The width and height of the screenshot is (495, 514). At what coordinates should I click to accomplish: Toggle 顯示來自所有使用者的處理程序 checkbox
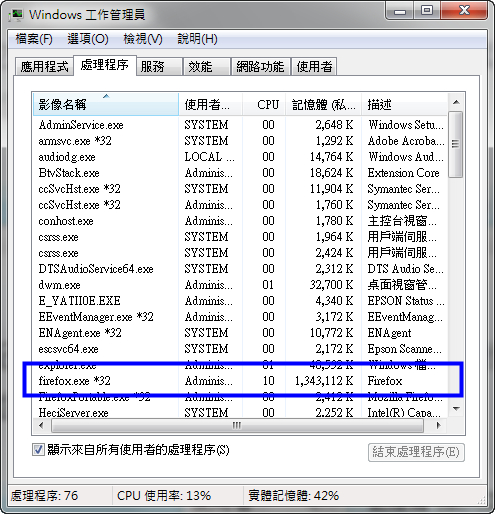point(38,450)
